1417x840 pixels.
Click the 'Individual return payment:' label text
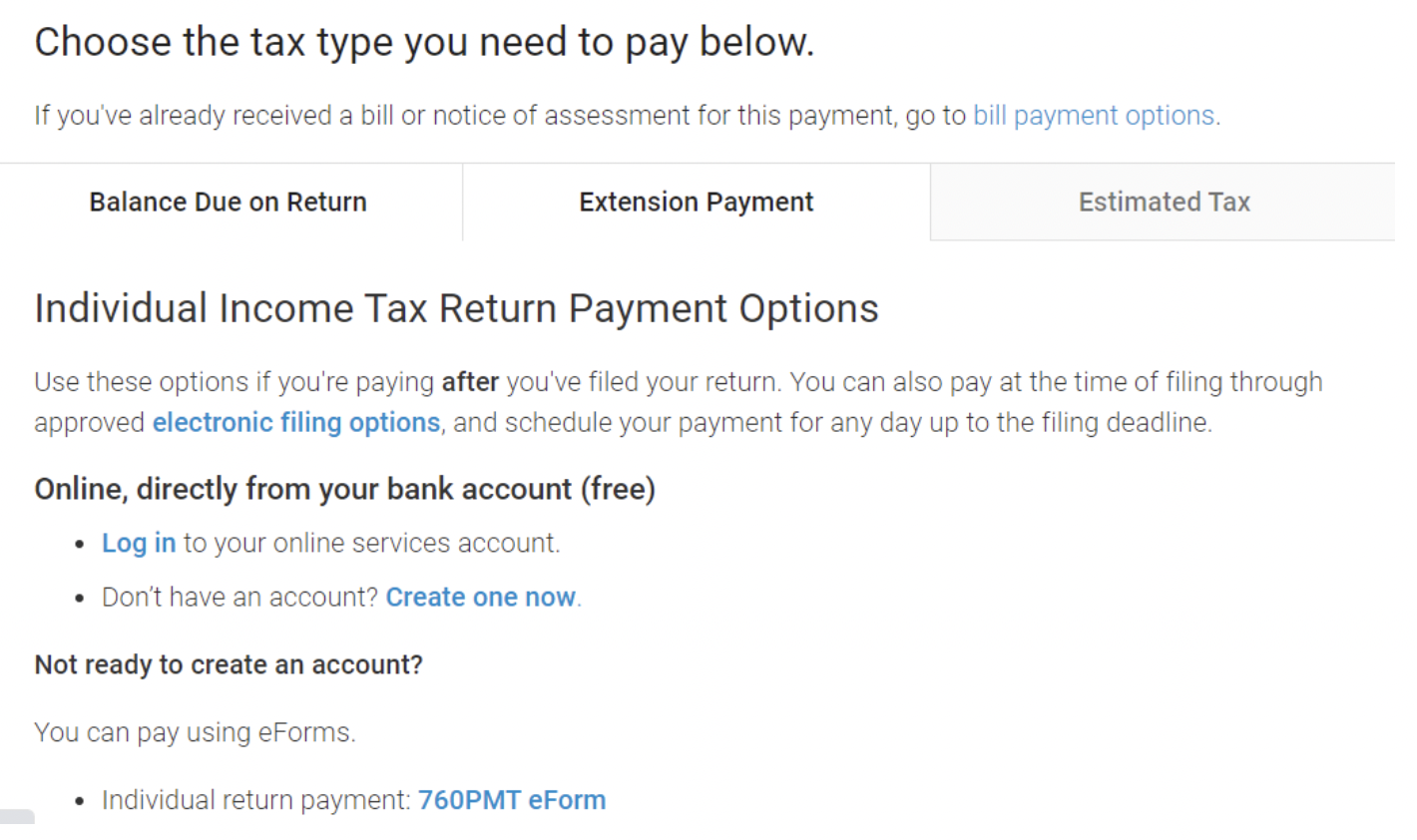(x=256, y=800)
